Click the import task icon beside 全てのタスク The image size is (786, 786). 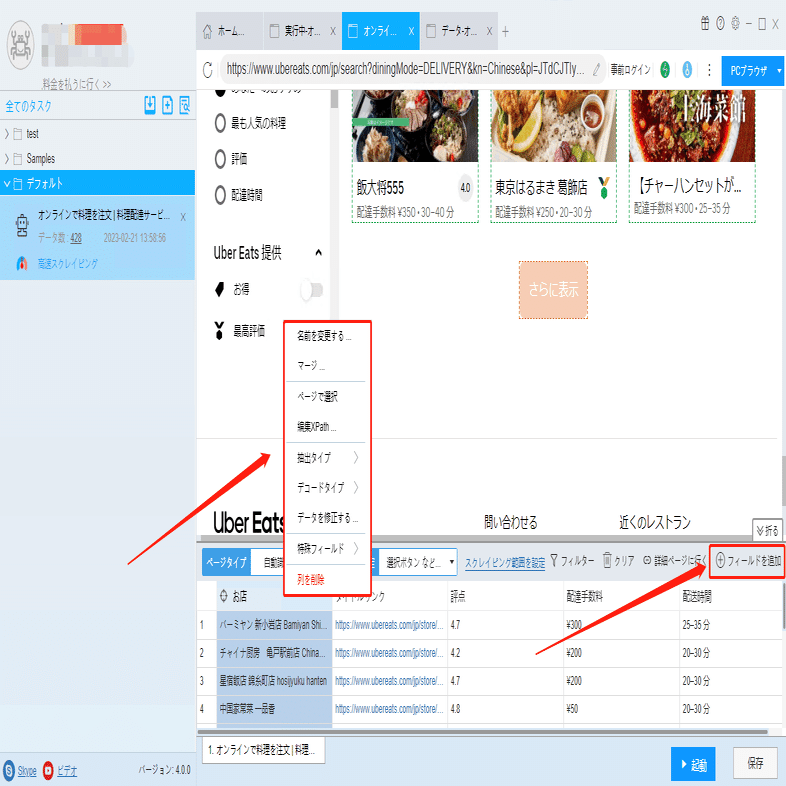(x=149, y=105)
